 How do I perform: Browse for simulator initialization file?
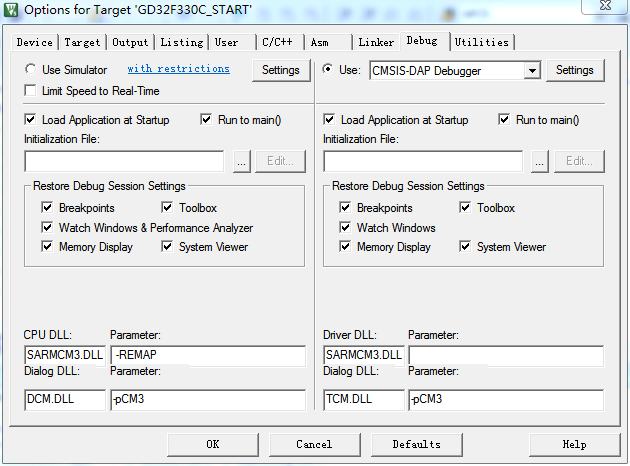241,161
